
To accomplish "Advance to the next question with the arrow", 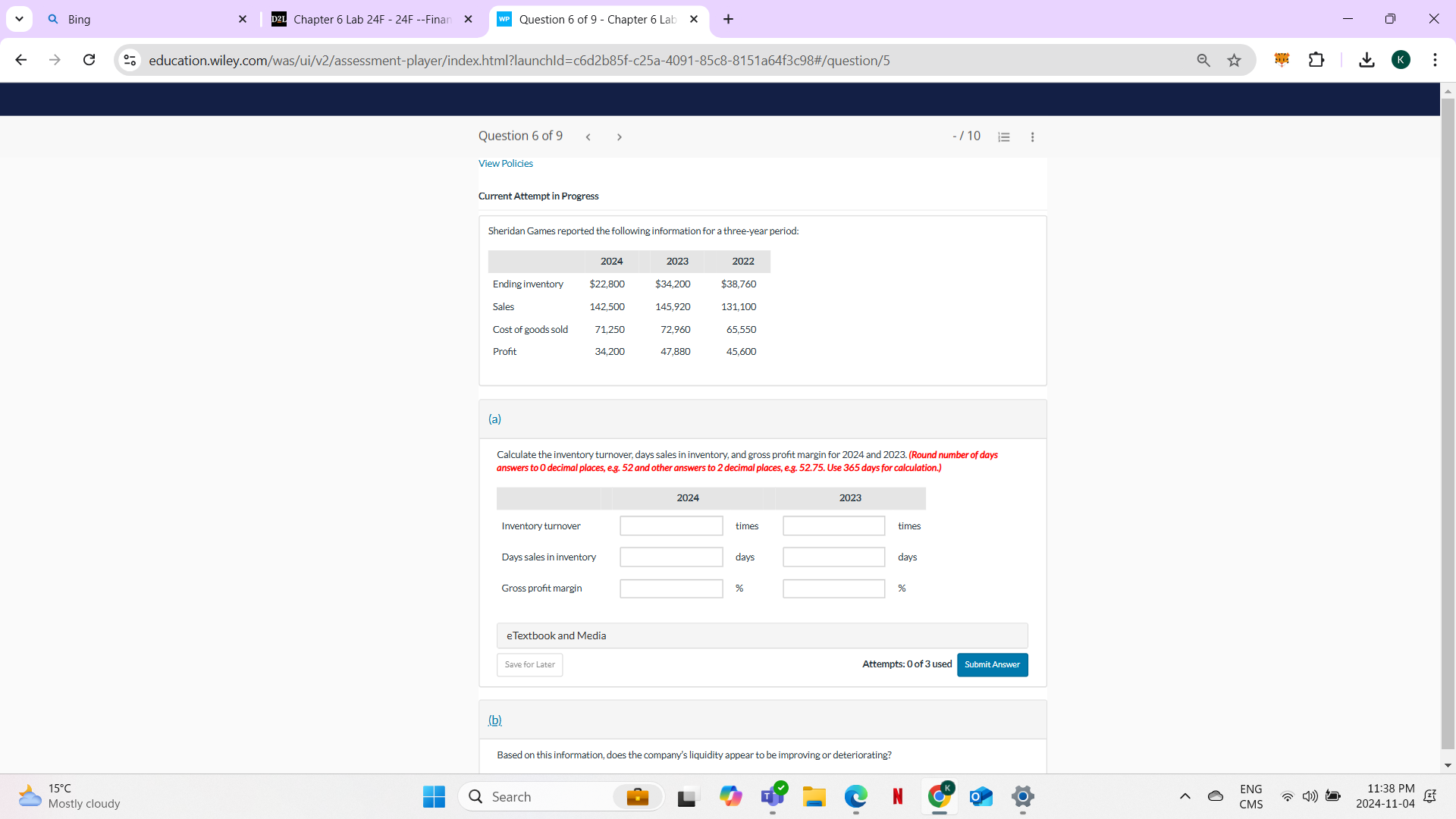I will [x=620, y=136].
